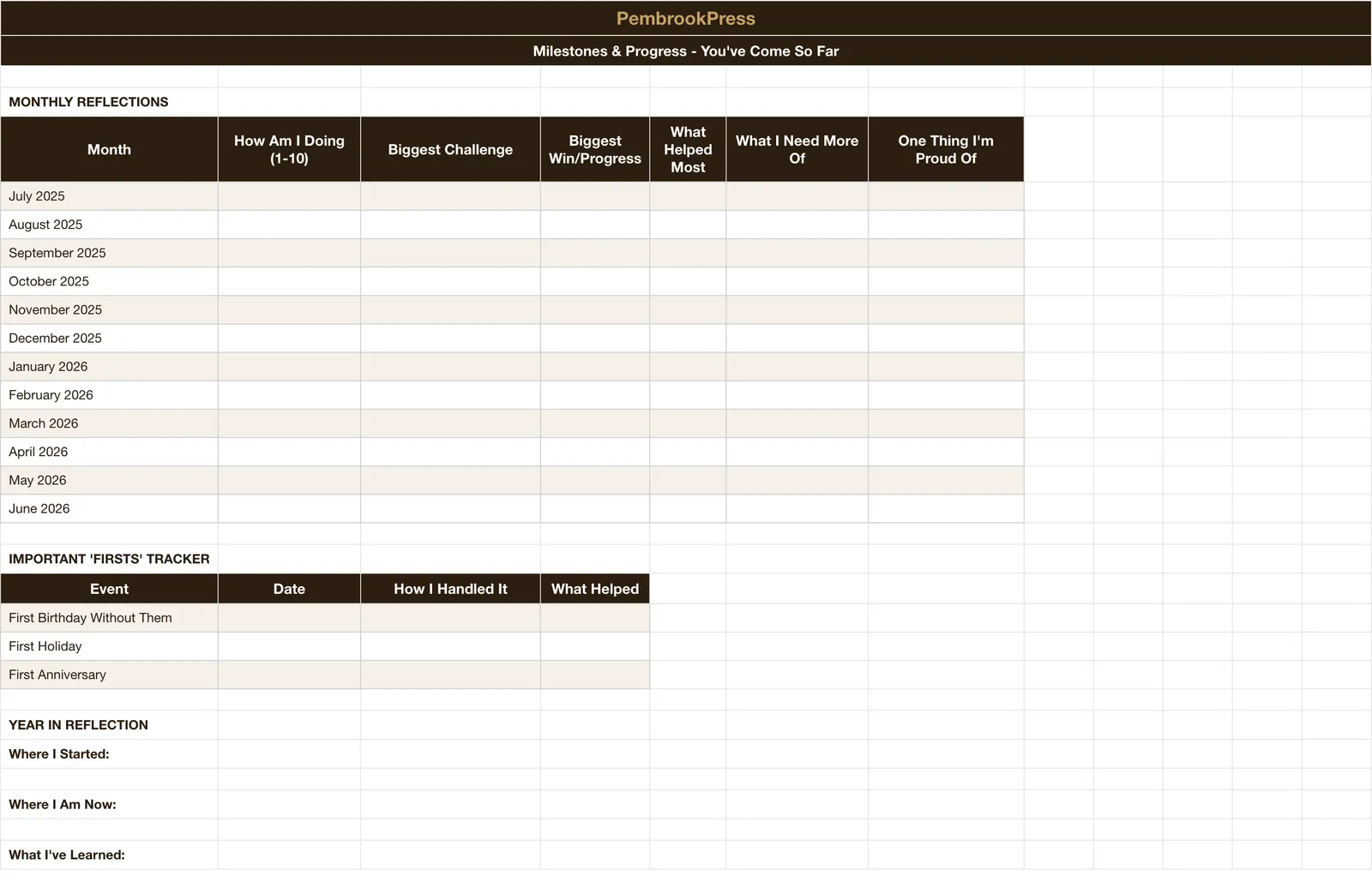Select the rating cell for August 2025

(289, 225)
